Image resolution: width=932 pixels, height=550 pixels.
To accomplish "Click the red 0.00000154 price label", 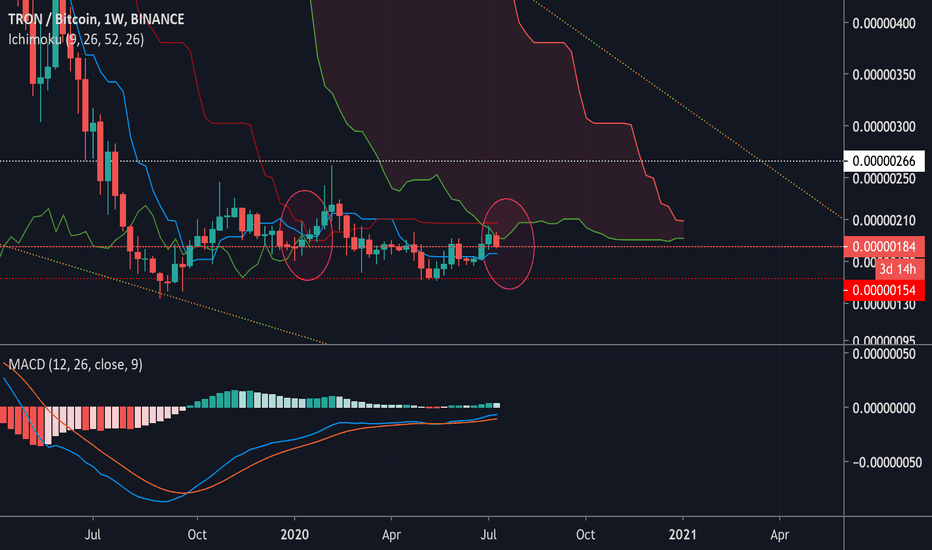I will coord(884,290).
